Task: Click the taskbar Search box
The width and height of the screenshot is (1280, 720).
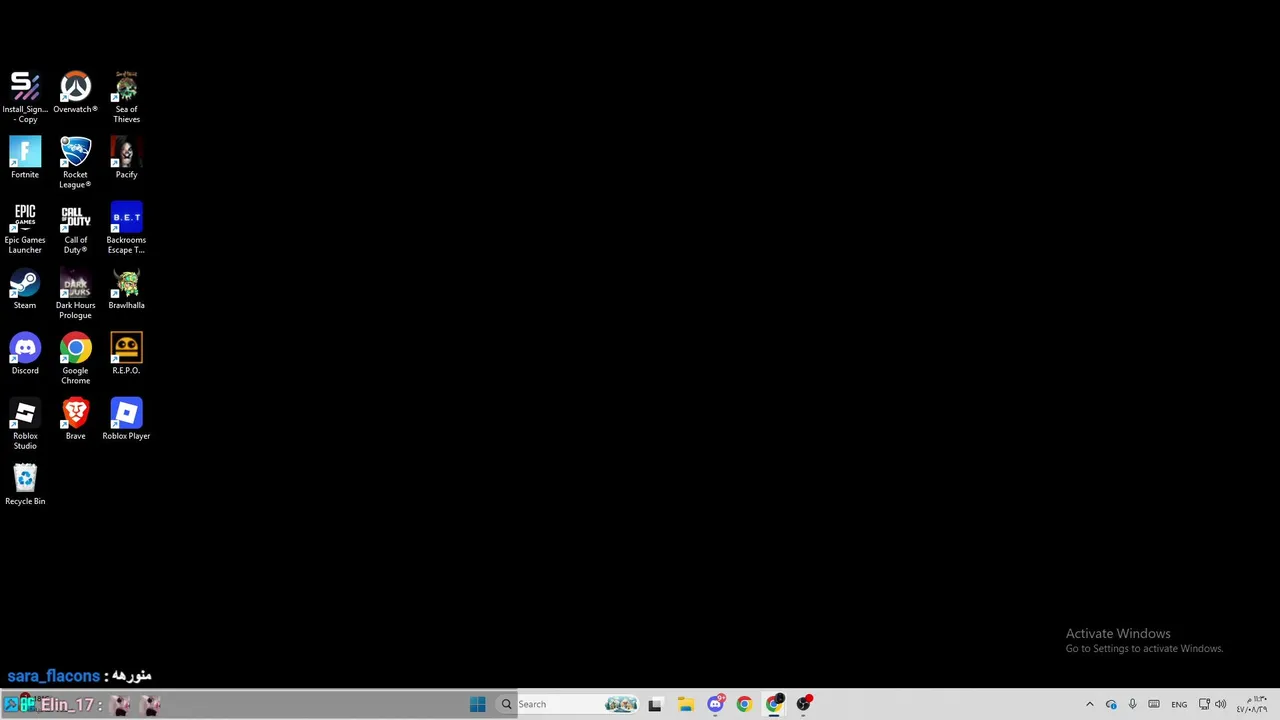Action: point(570,704)
